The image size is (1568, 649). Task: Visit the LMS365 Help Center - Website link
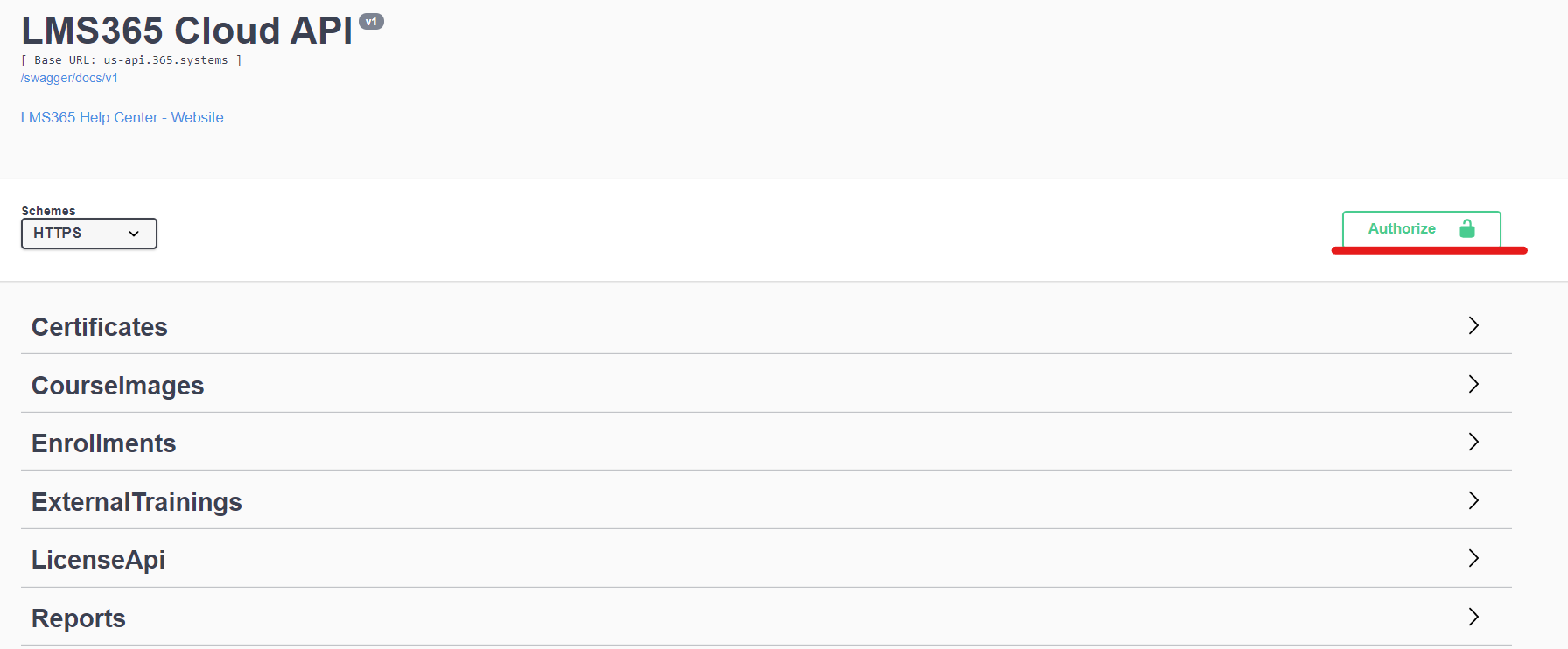pyautogui.click(x=122, y=117)
